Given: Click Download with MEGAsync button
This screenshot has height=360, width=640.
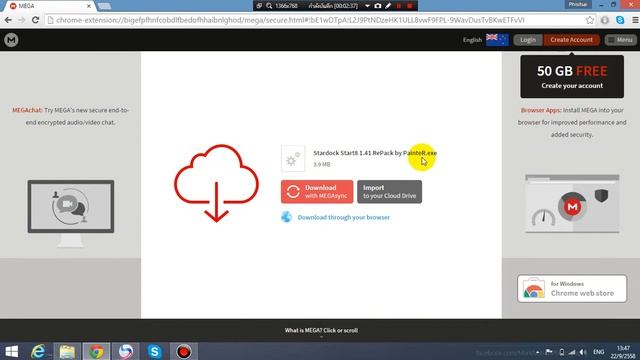Looking at the screenshot, I should (317, 191).
